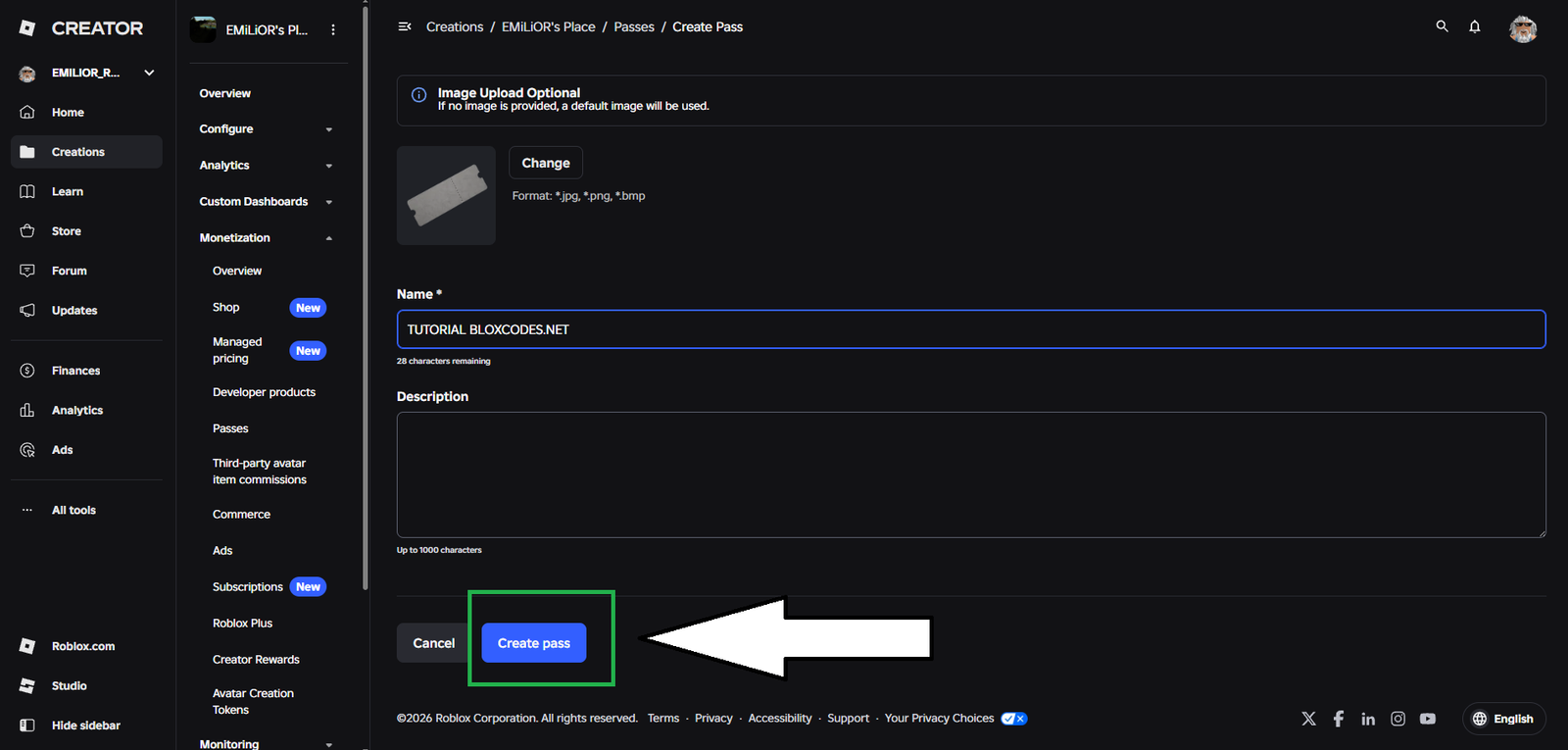The width and height of the screenshot is (1568, 750).
Task: Click the Home house icon
Action: 27,112
